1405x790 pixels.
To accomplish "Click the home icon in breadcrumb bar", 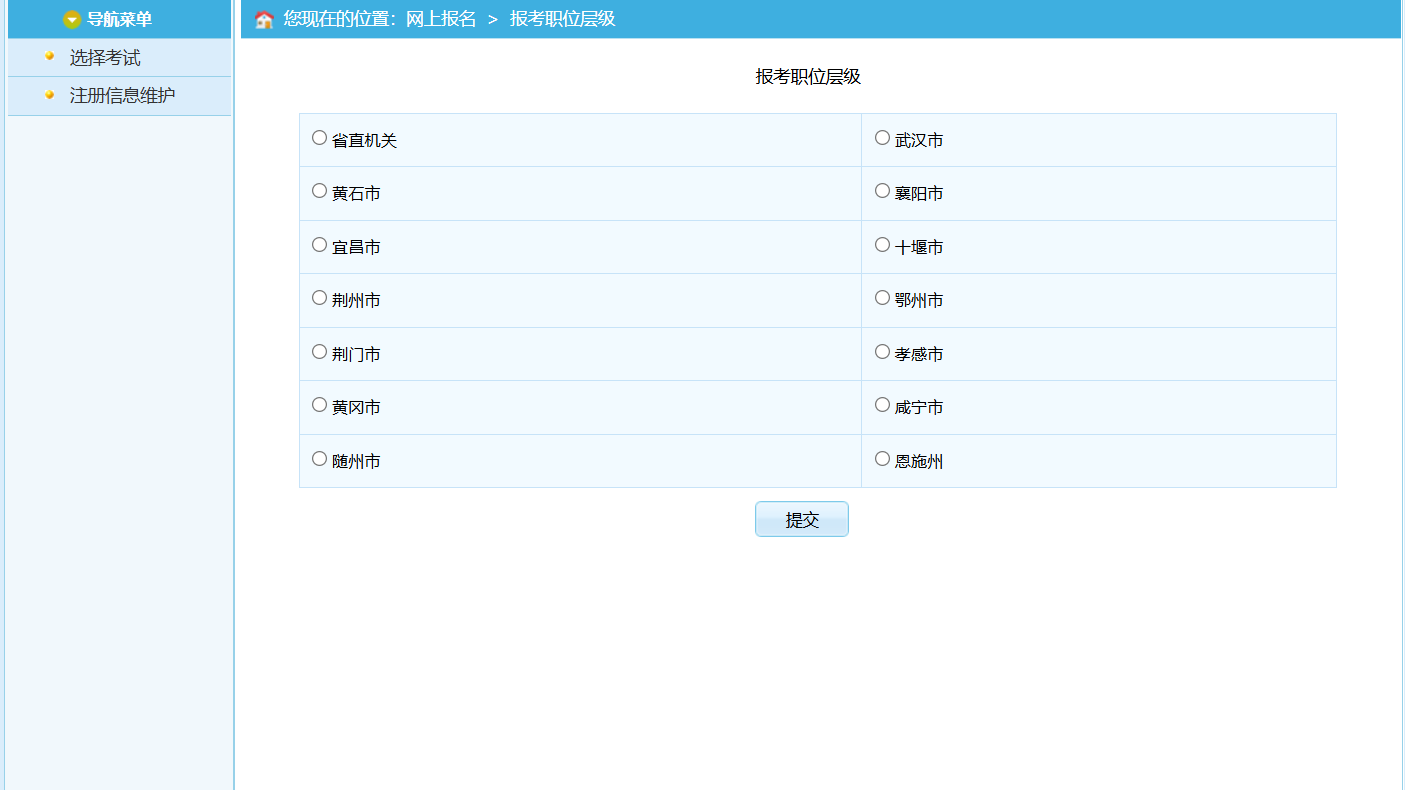I will (x=264, y=20).
